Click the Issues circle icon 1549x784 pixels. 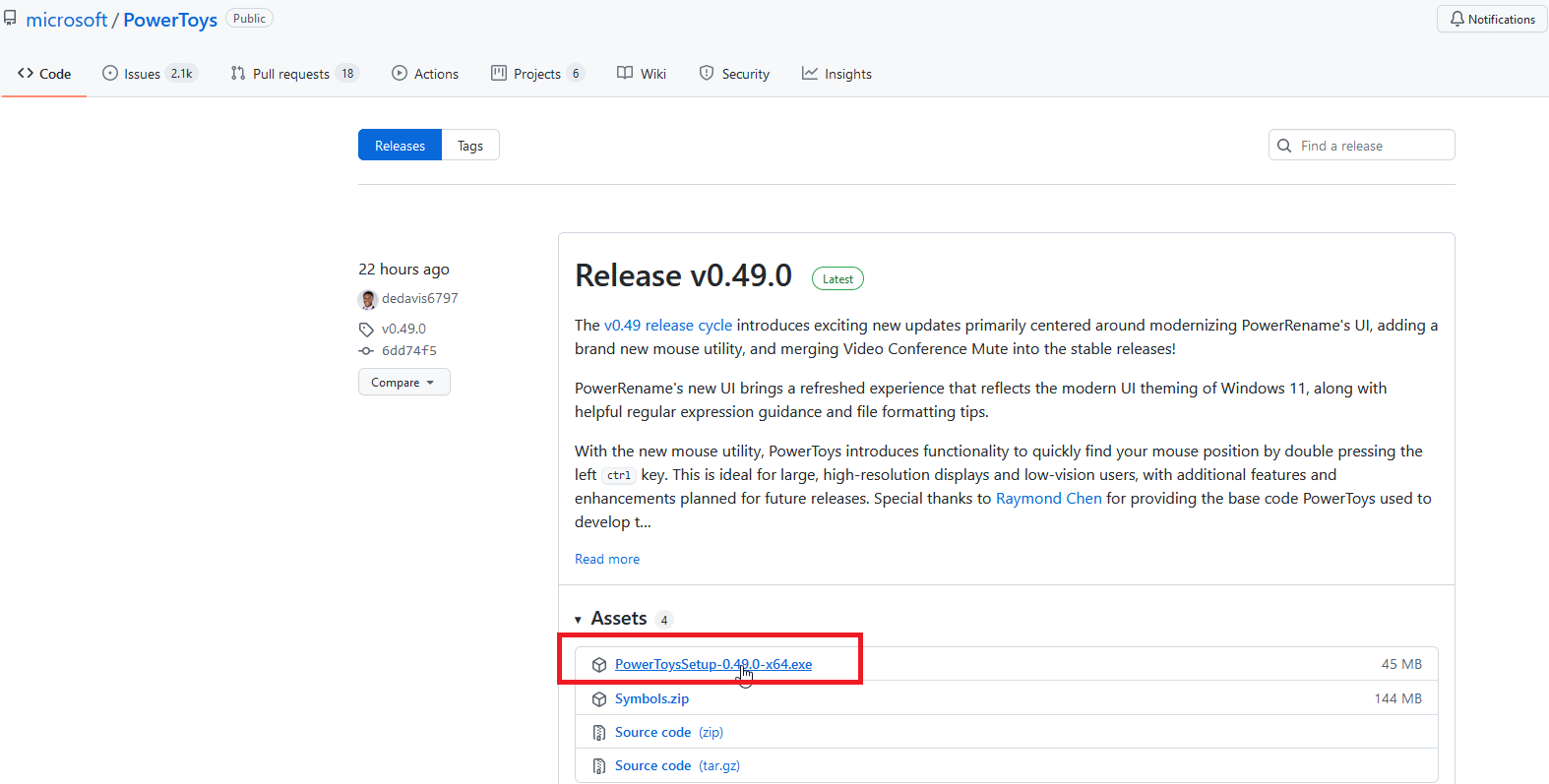(110, 73)
